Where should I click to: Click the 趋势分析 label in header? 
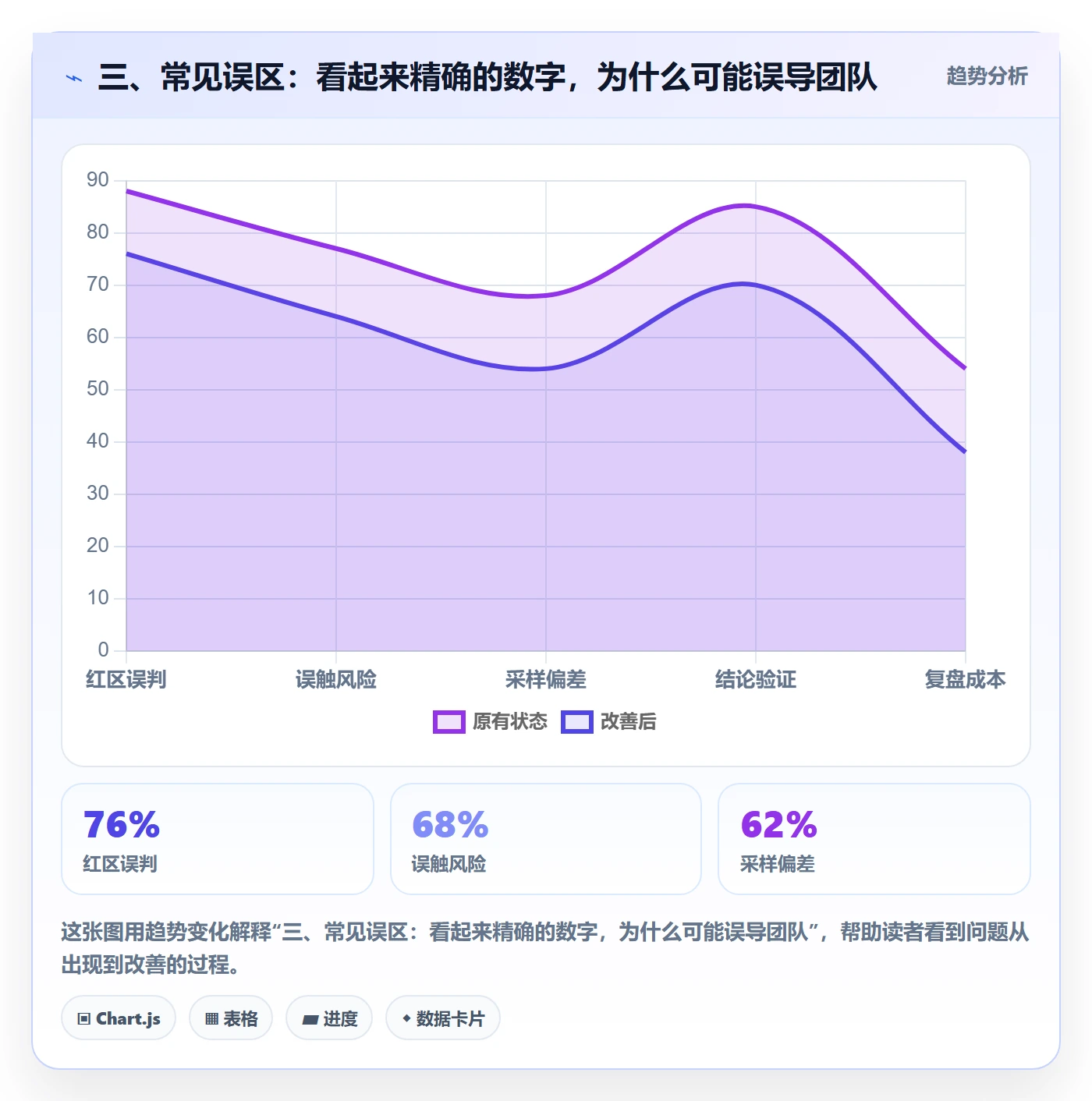987,76
